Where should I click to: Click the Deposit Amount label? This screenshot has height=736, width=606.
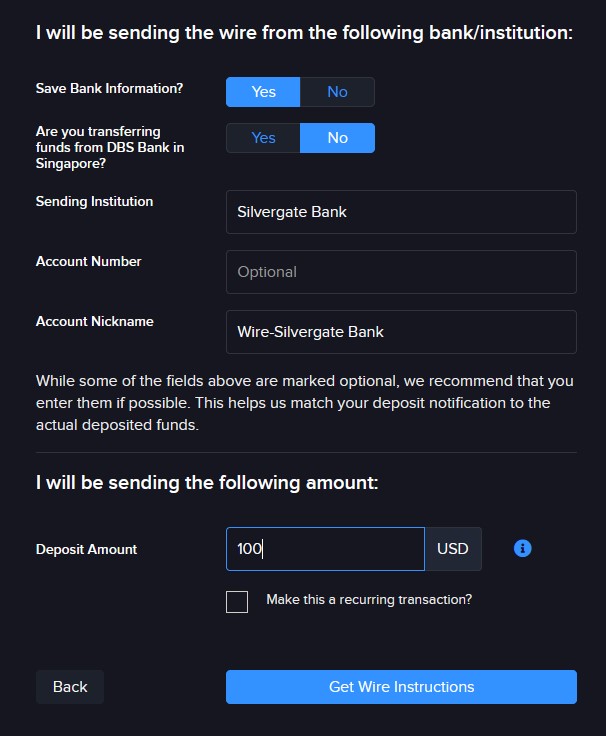[x=86, y=549]
